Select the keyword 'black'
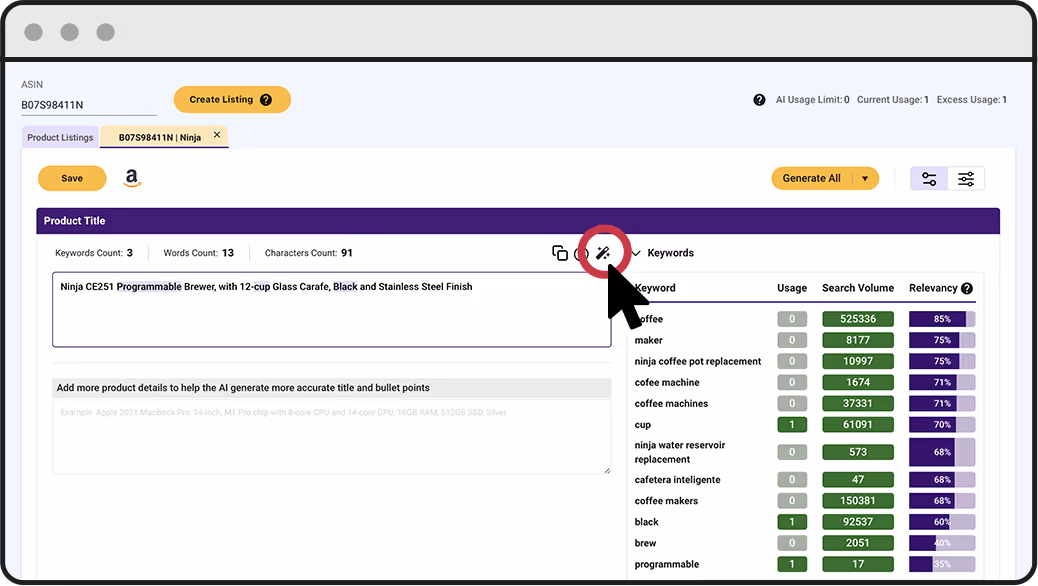This screenshot has height=586, width=1038. tap(647, 522)
